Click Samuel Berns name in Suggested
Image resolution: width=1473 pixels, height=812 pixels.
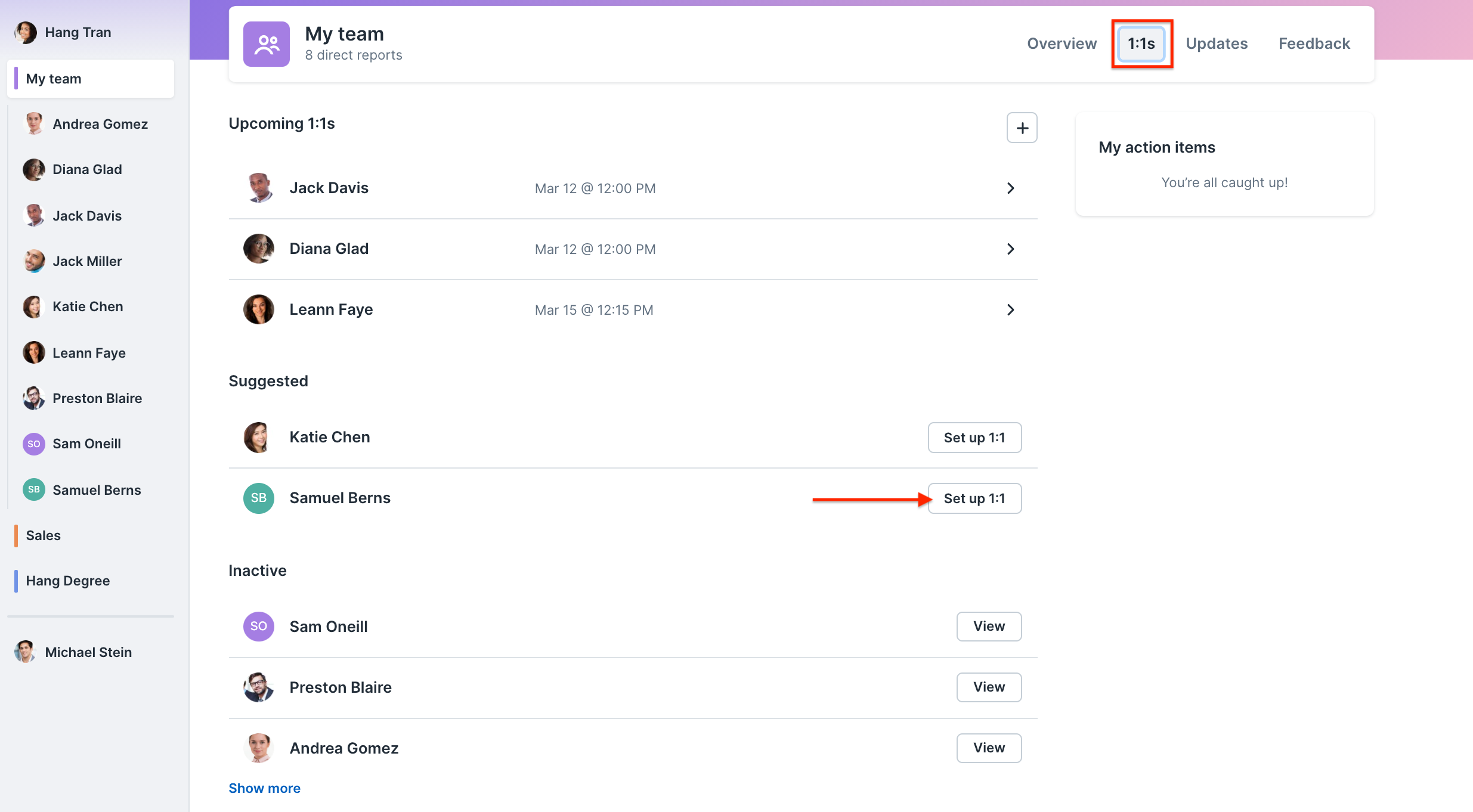click(340, 498)
